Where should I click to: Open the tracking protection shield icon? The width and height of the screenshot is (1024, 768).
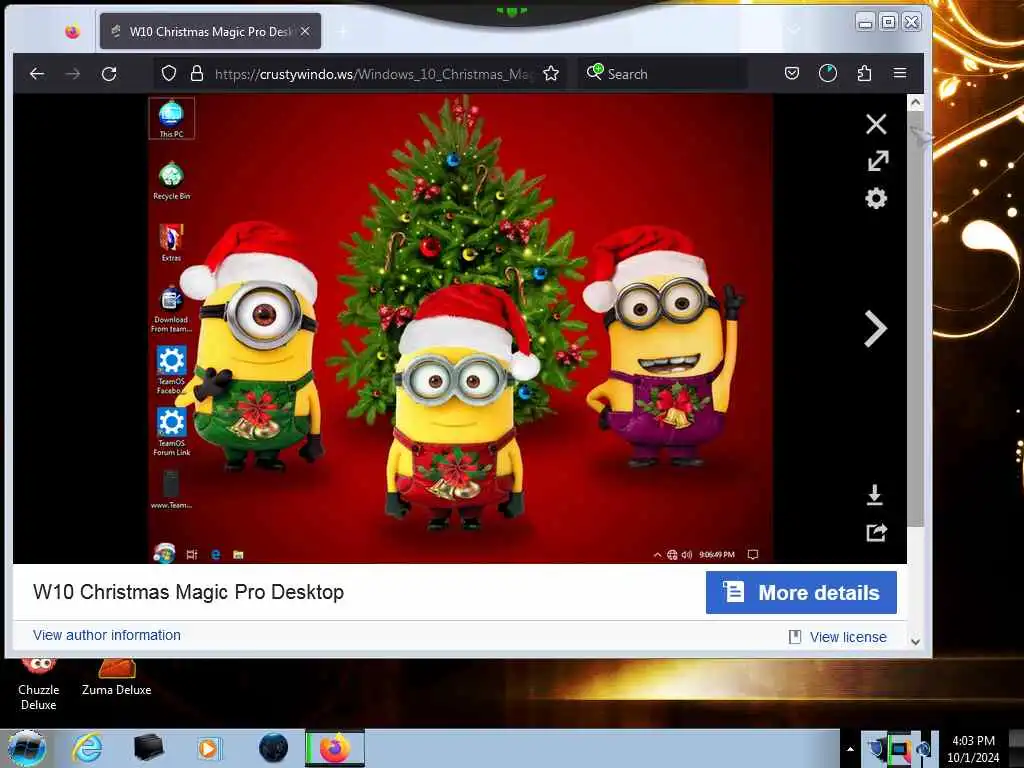pos(168,73)
